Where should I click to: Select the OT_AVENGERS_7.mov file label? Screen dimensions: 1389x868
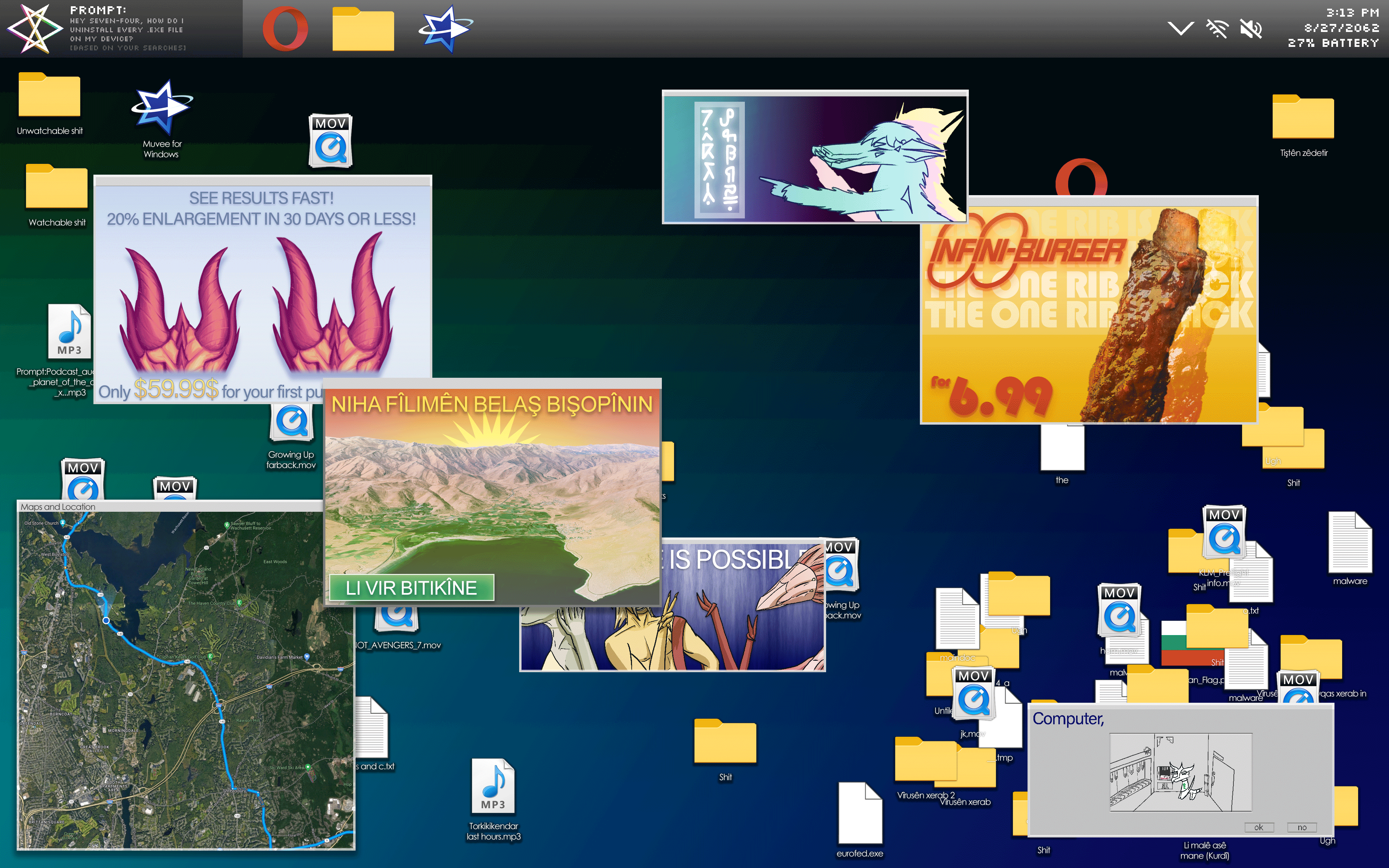coord(398,645)
